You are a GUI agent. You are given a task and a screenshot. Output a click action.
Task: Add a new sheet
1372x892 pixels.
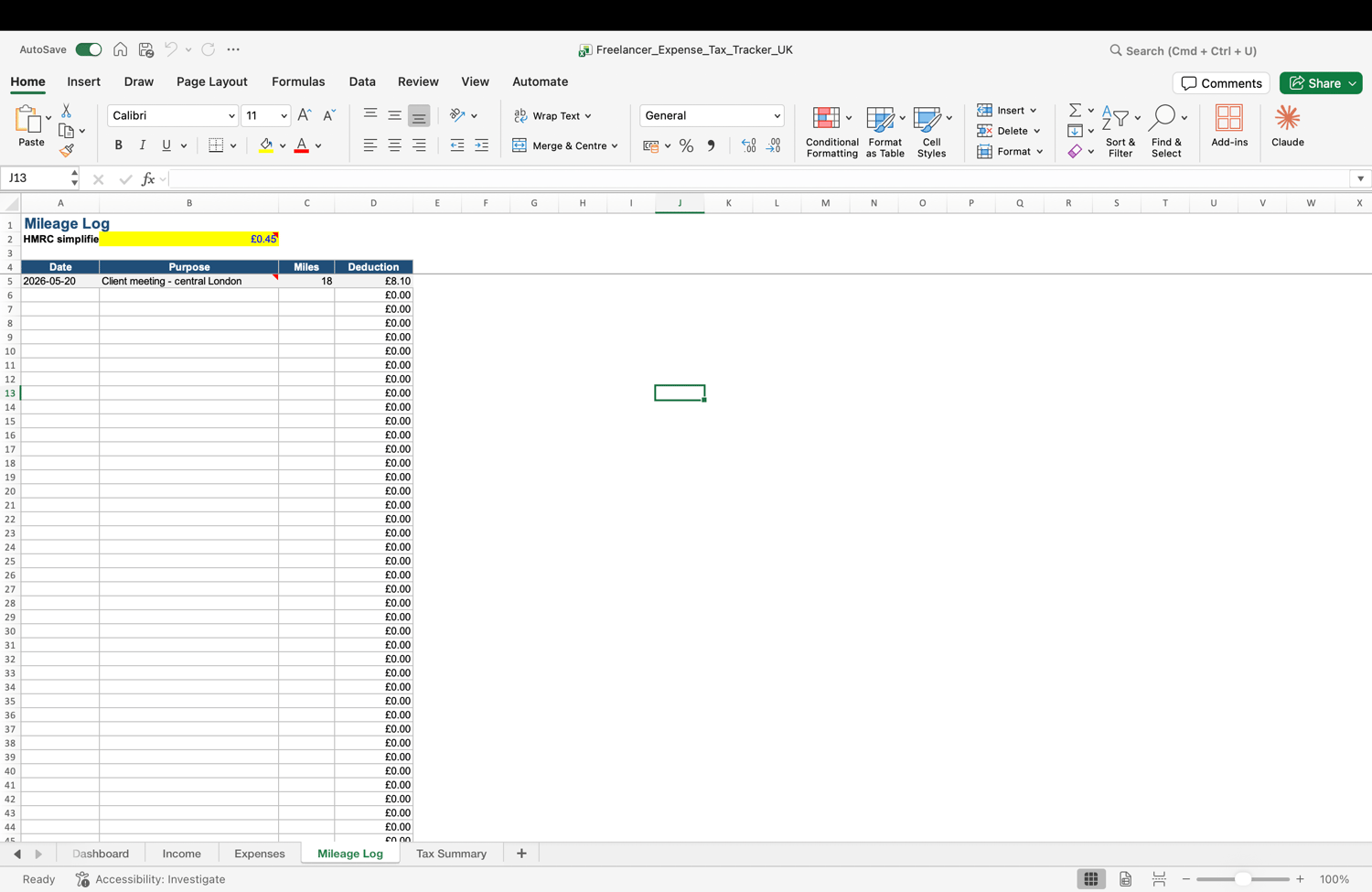click(521, 854)
